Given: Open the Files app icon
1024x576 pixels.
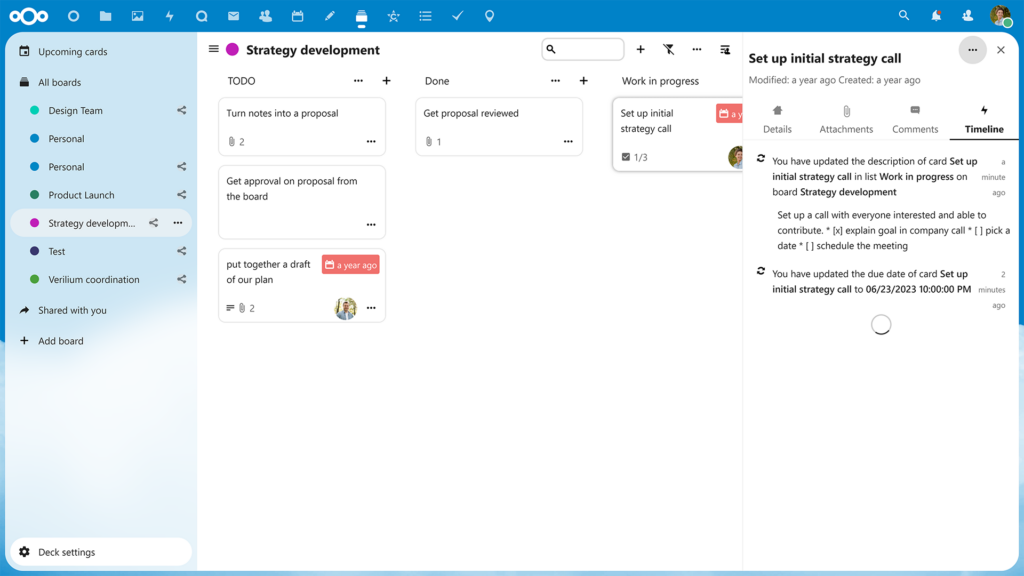Looking at the screenshot, I should pos(105,16).
